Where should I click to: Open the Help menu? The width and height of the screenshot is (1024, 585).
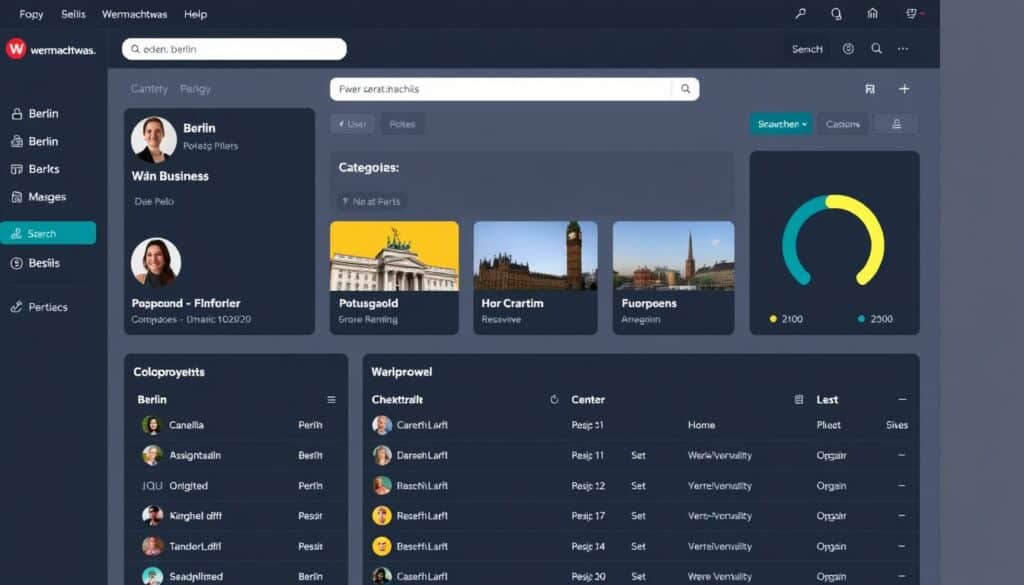[x=195, y=14]
